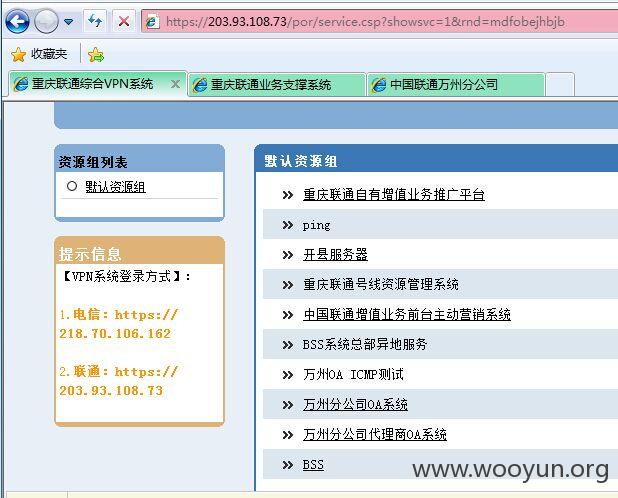Open the 默认资源组 link
This screenshot has height=498, width=618.
click(x=115, y=187)
